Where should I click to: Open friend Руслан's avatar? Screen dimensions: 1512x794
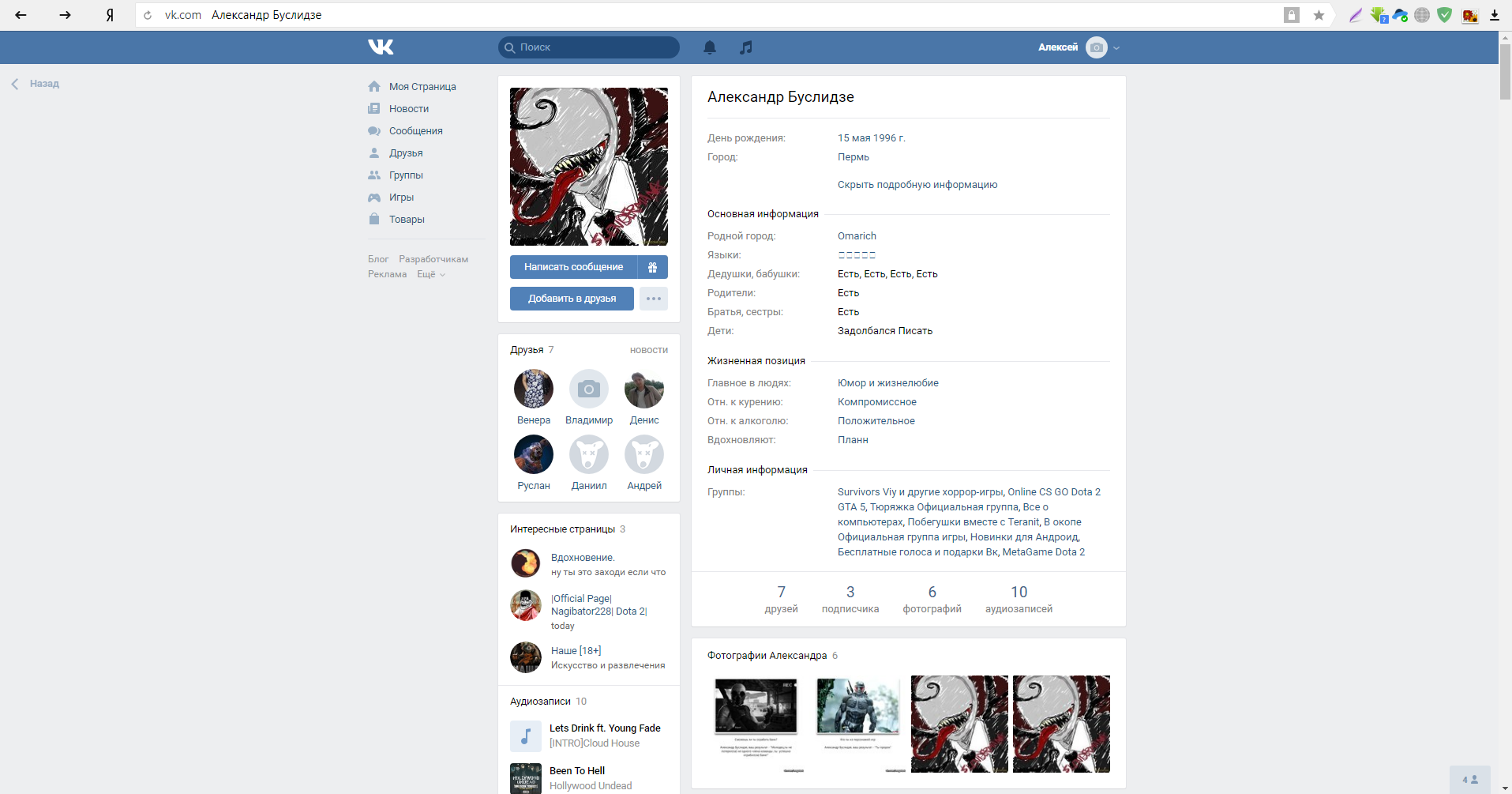(534, 454)
